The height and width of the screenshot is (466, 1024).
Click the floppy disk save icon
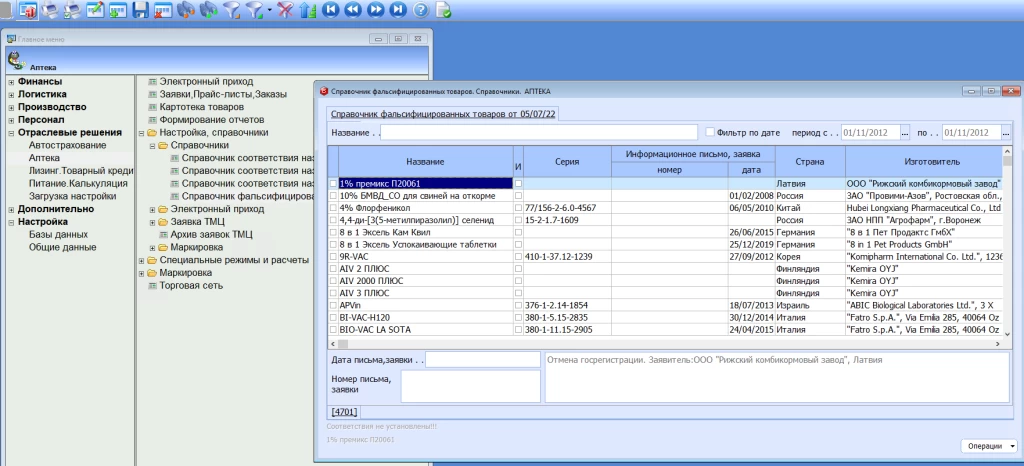[x=140, y=9]
